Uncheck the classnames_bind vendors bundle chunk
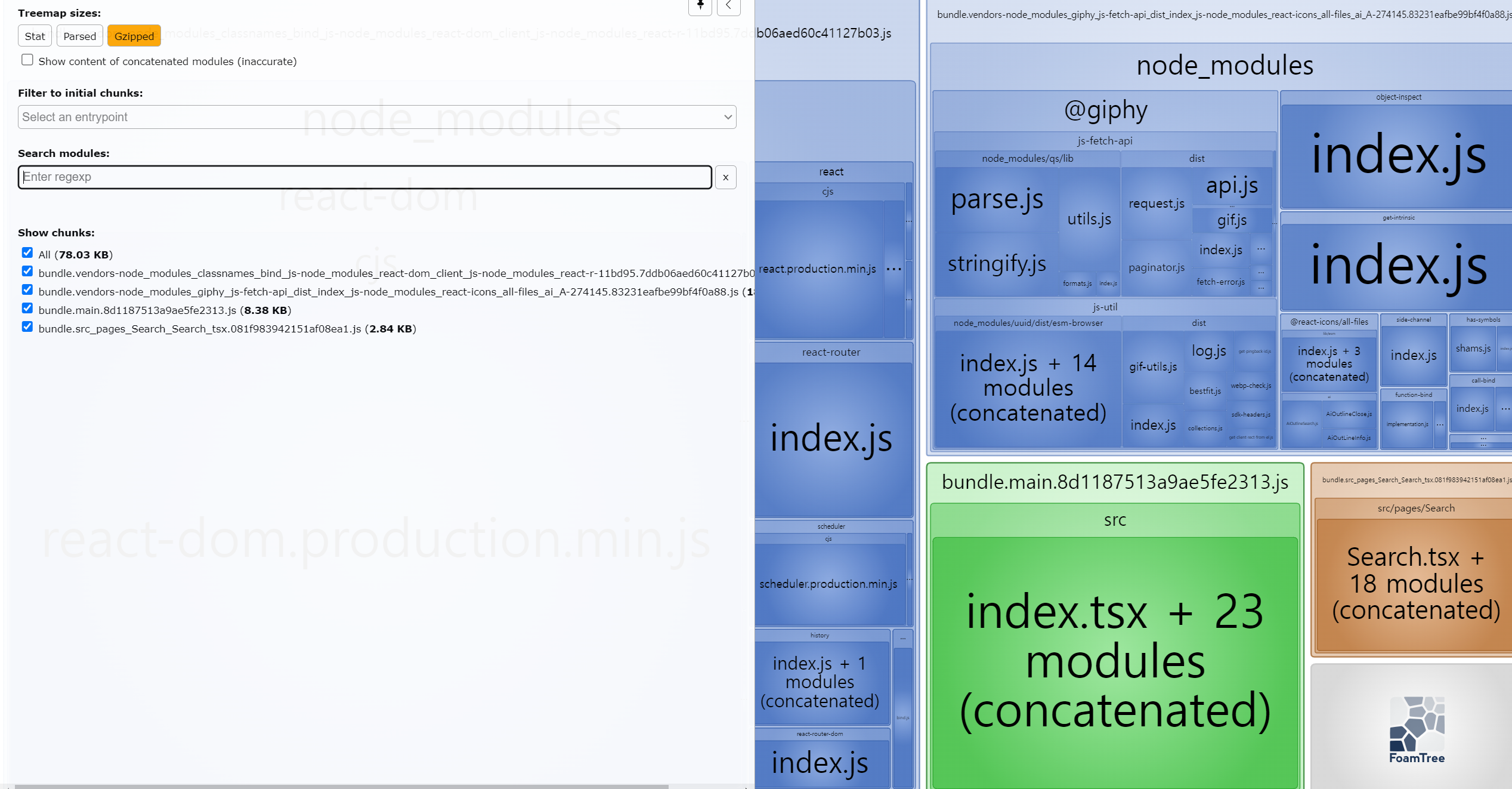This screenshot has height=789, width=1512. click(x=27, y=271)
